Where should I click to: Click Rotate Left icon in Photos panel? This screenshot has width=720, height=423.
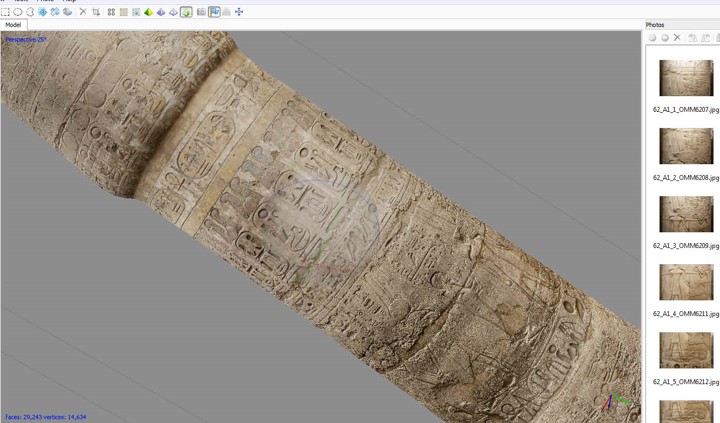point(693,38)
